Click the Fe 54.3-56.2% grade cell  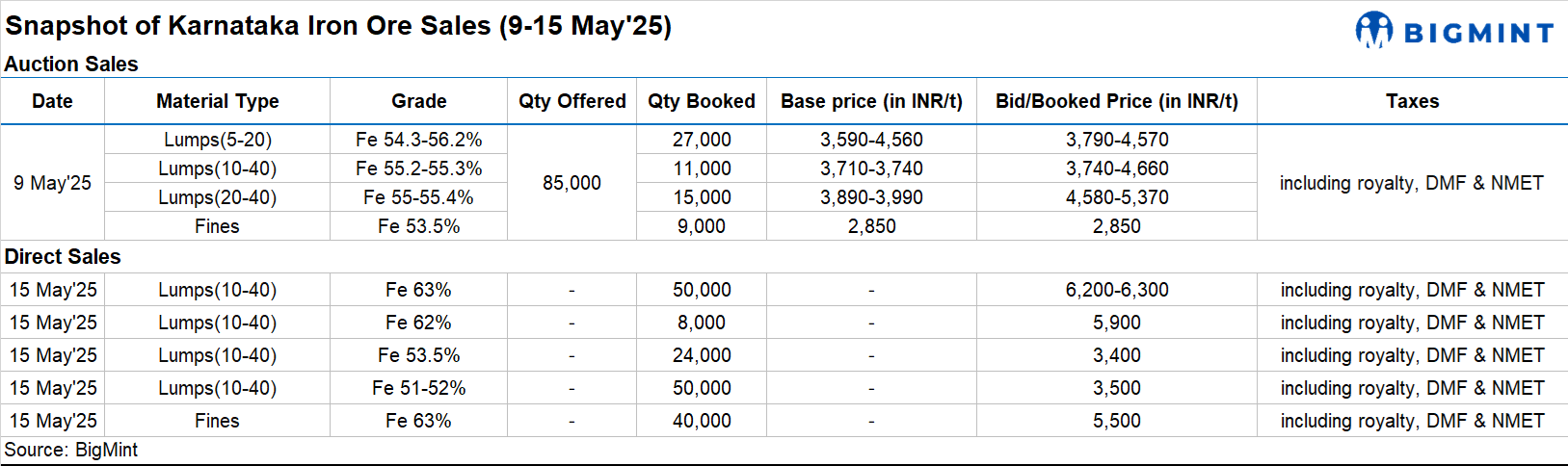click(x=418, y=140)
